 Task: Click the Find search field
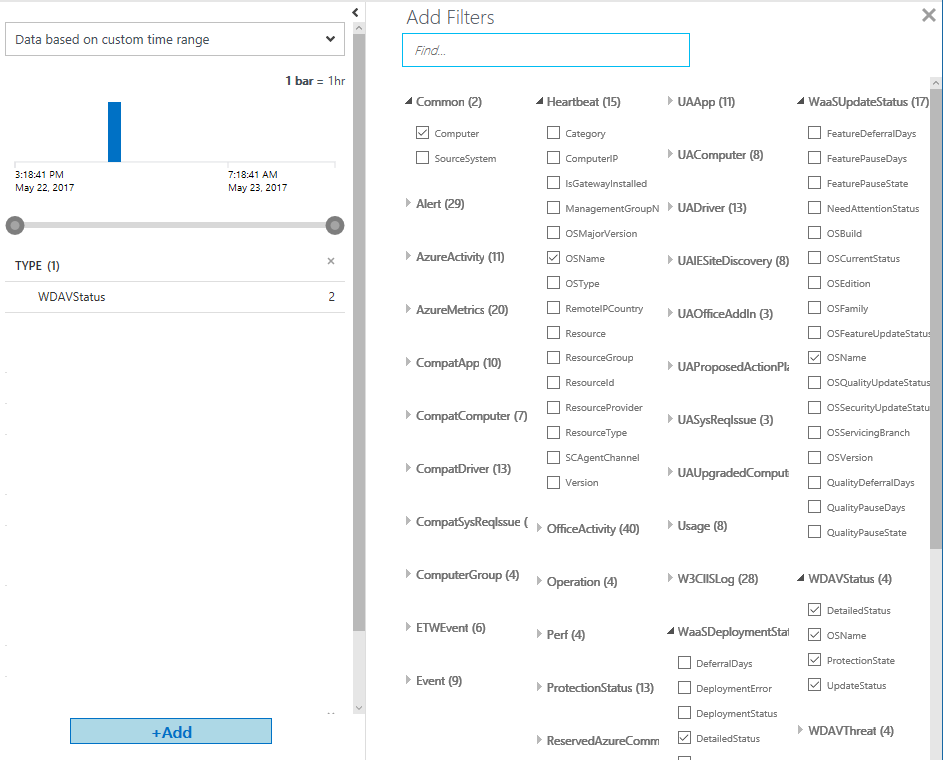(x=546, y=50)
